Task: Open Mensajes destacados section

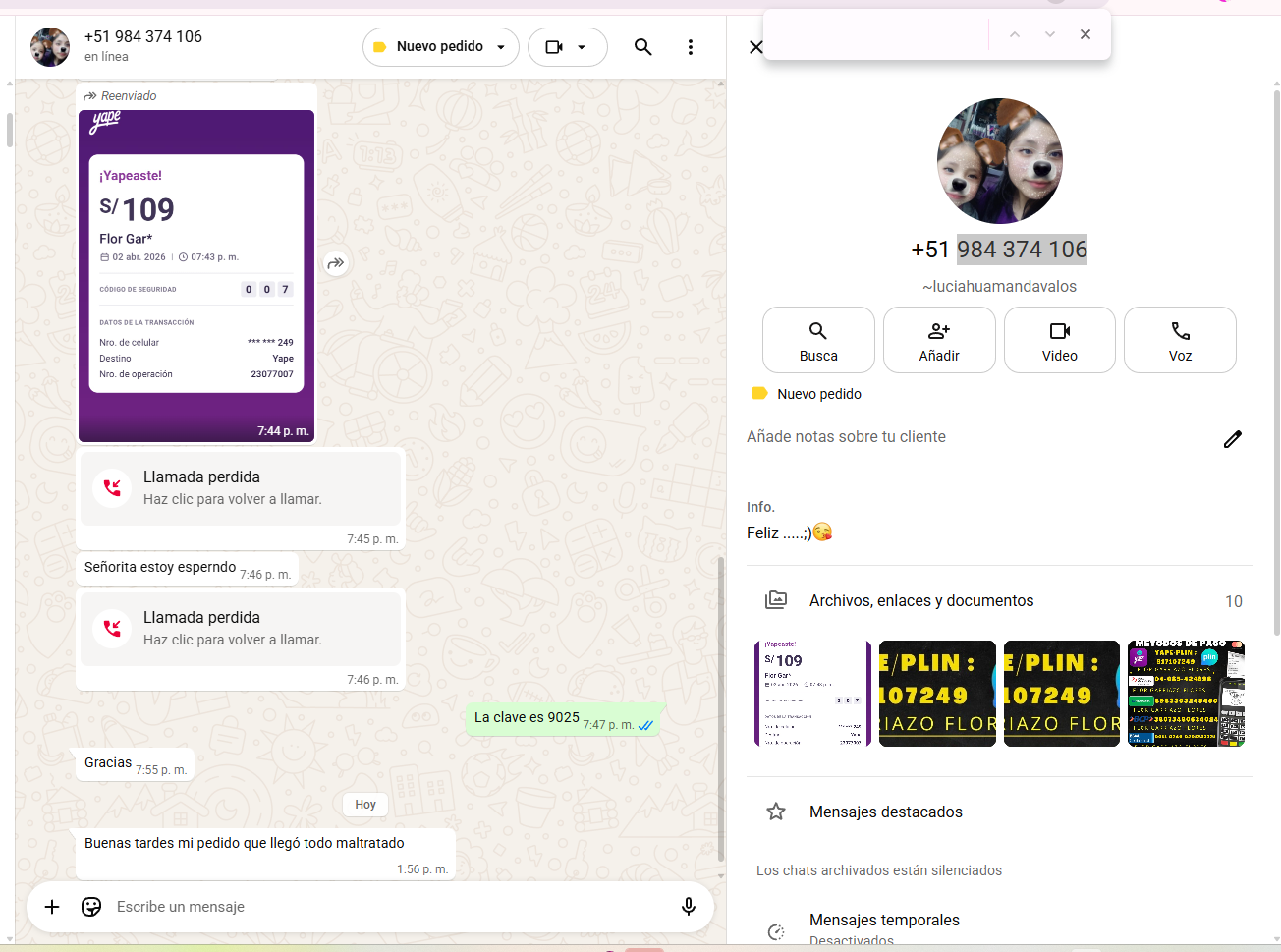Action: coord(885,812)
